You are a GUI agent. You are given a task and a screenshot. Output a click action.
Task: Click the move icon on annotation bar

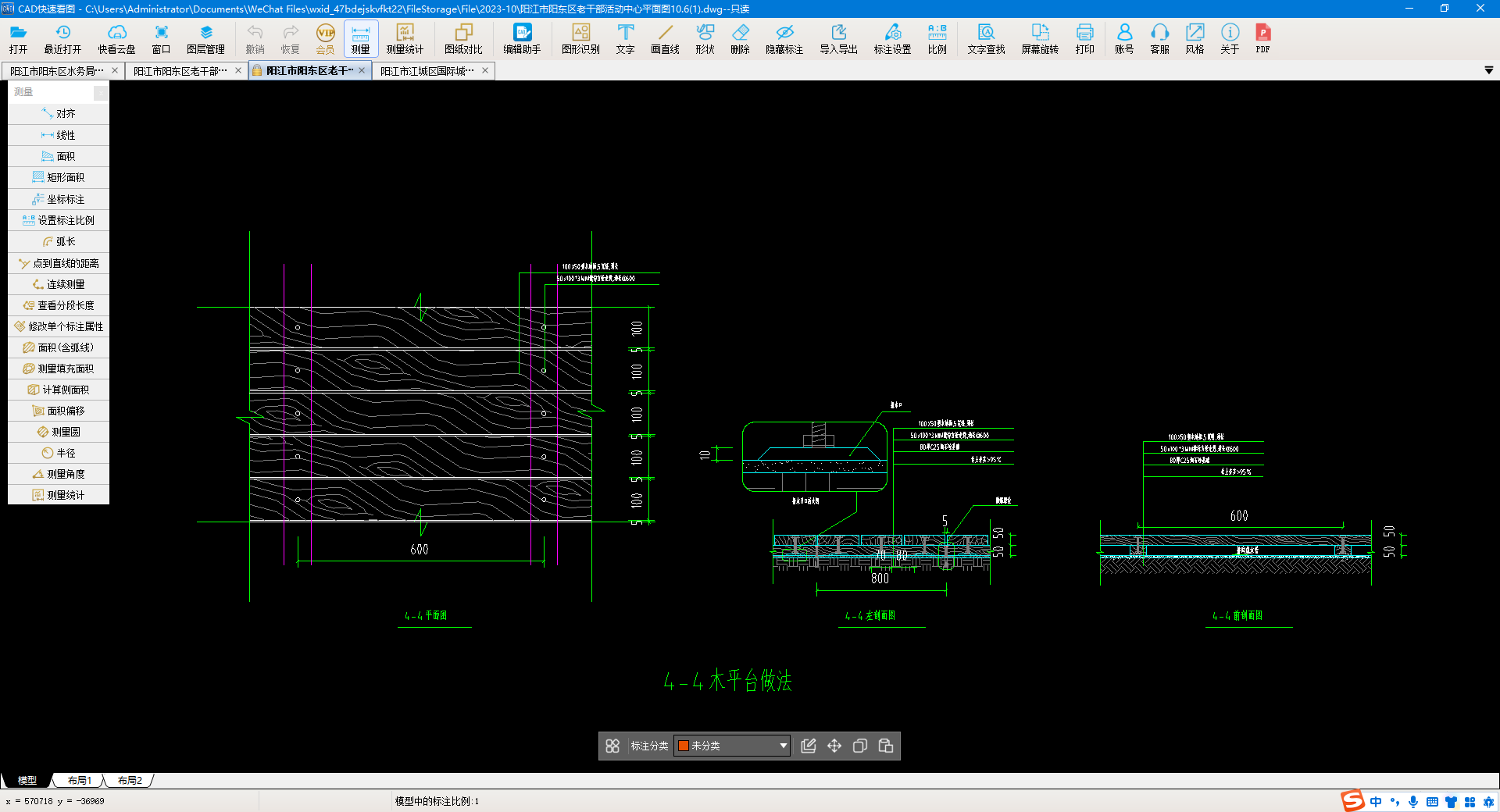coord(834,746)
